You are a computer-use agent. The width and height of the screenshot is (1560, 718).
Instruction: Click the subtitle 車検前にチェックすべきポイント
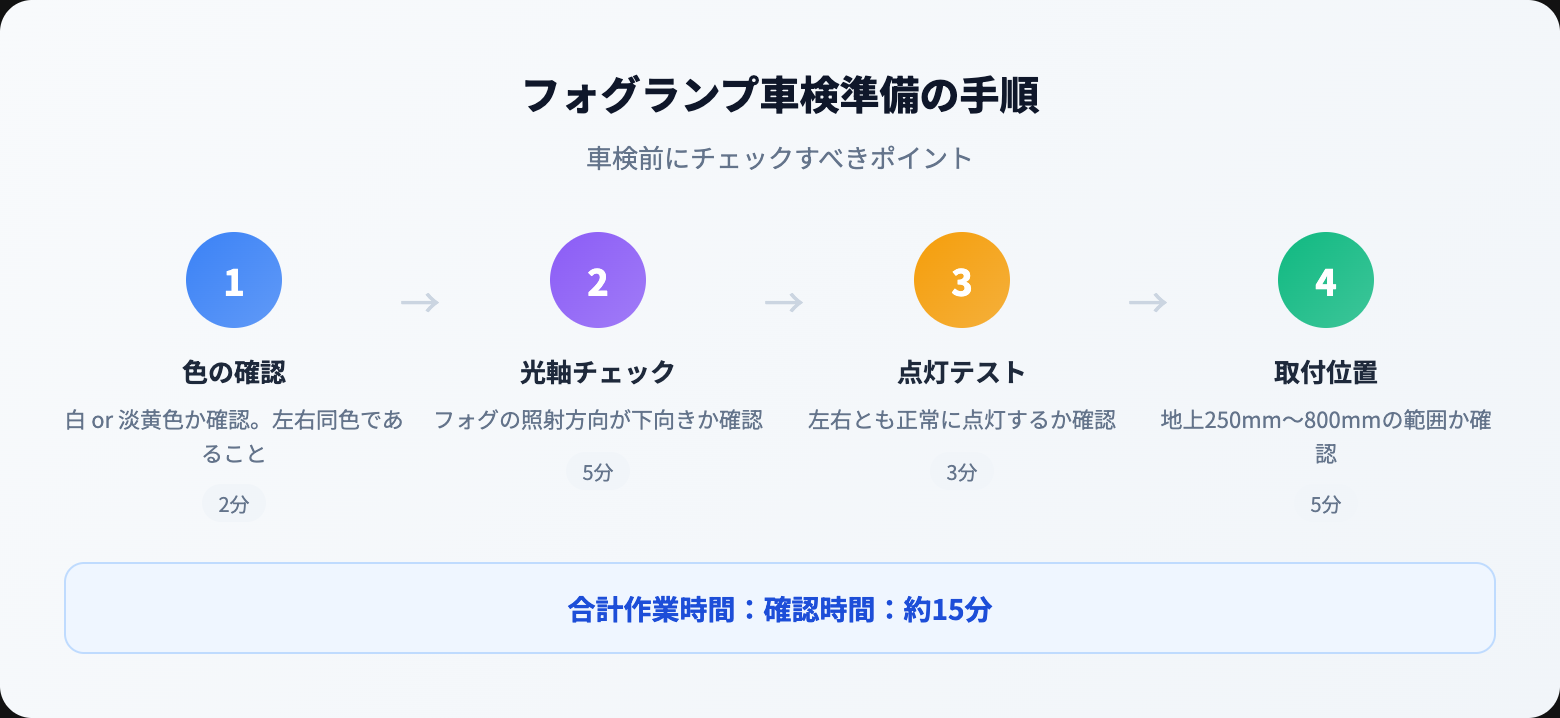(780, 158)
